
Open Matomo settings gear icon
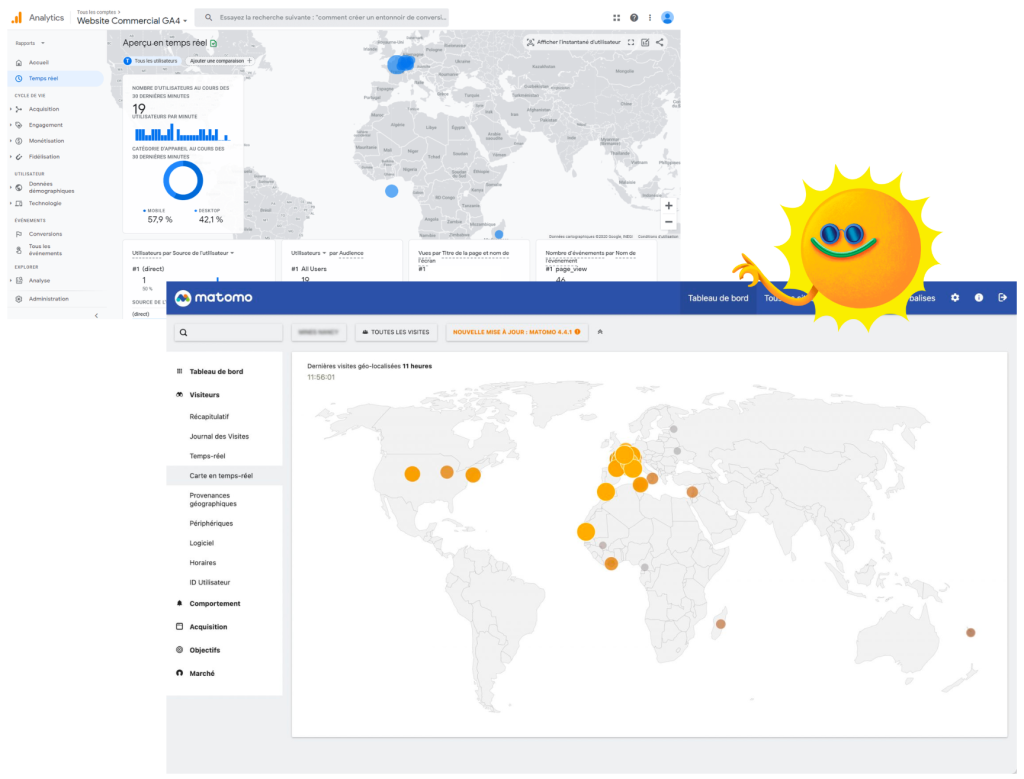(x=955, y=298)
